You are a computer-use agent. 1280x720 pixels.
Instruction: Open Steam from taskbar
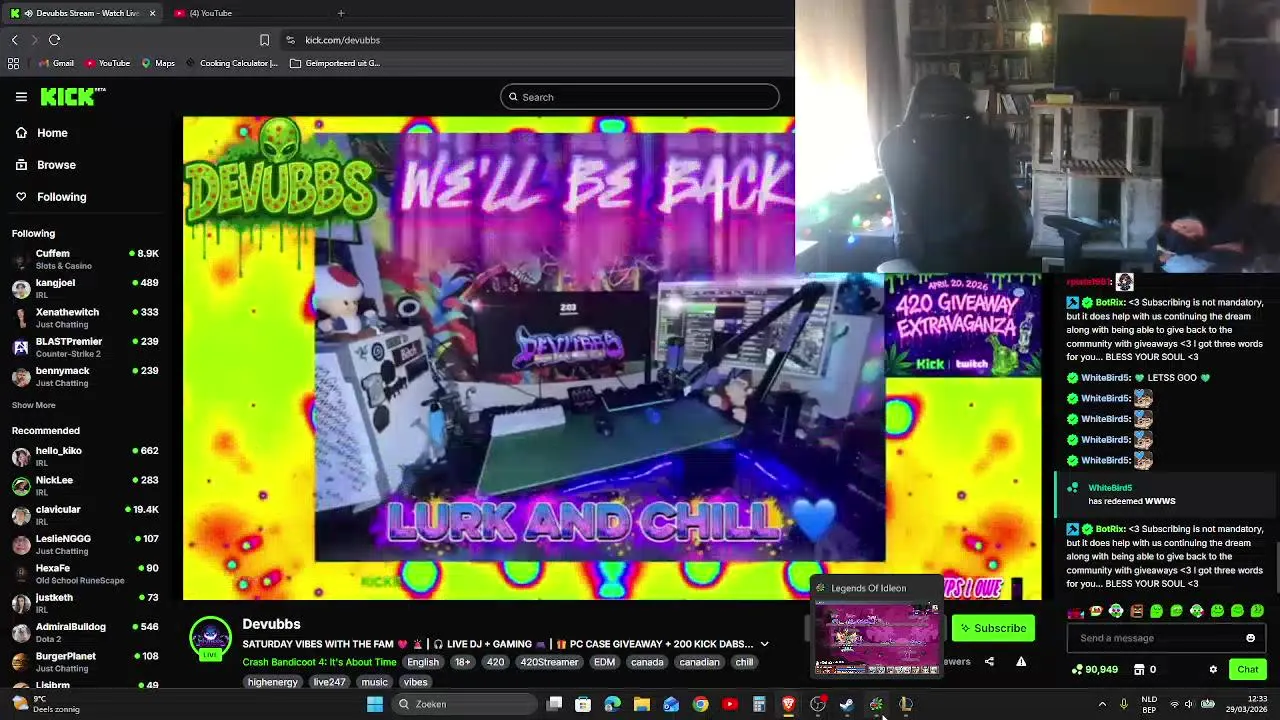(847, 704)
